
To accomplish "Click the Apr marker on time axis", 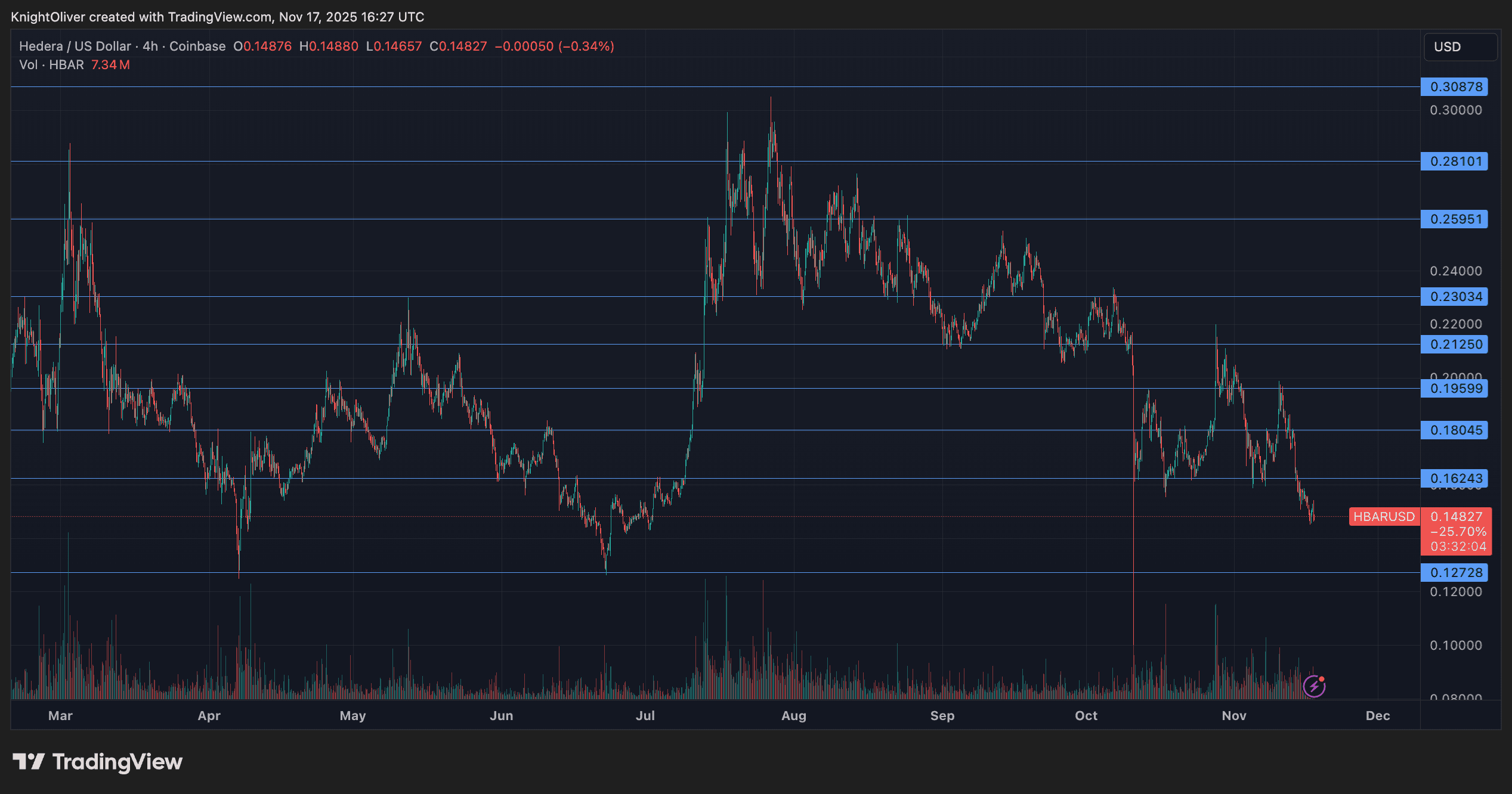I will pyautogui.click(x=209, y=715).
